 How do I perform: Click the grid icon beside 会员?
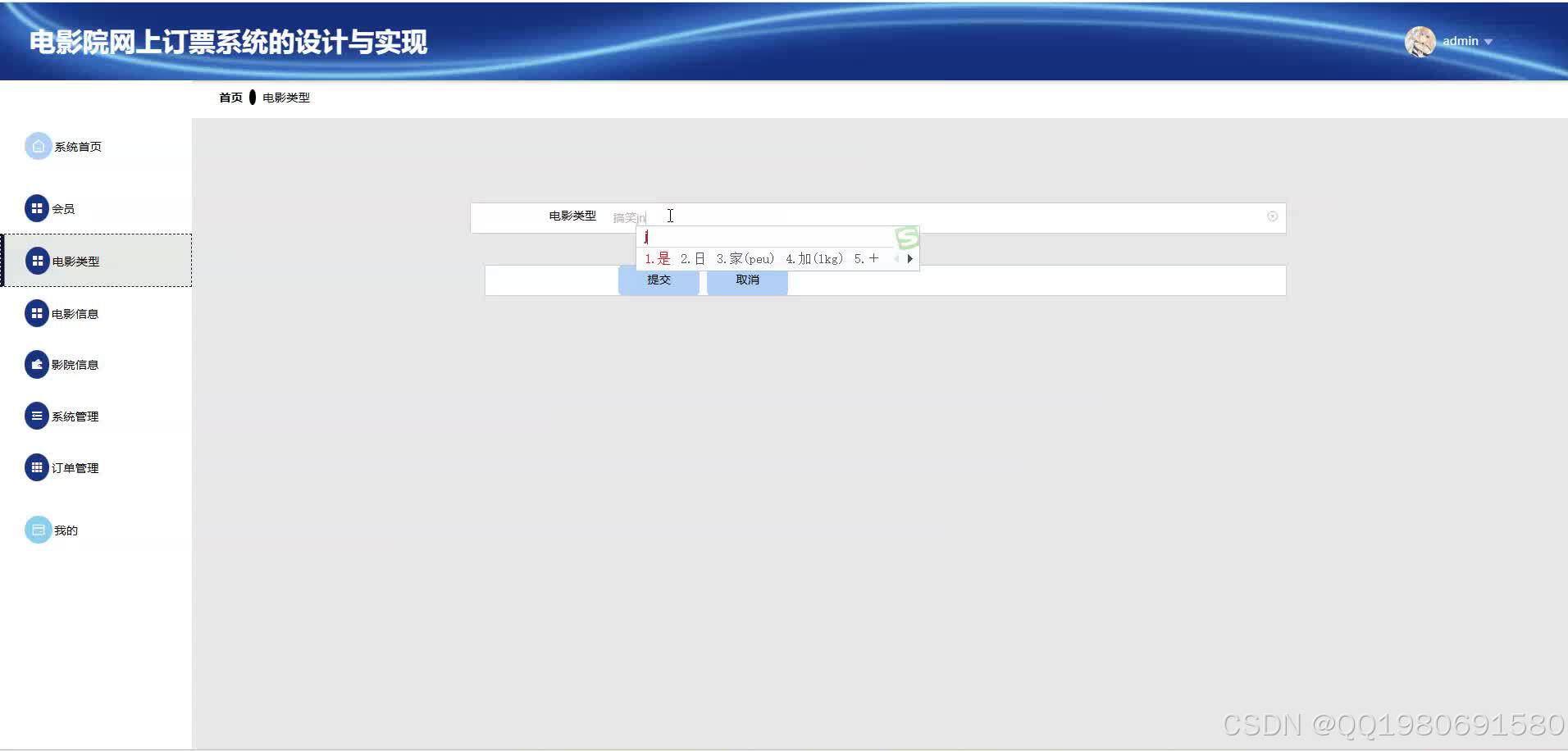[x=37, y=208]
